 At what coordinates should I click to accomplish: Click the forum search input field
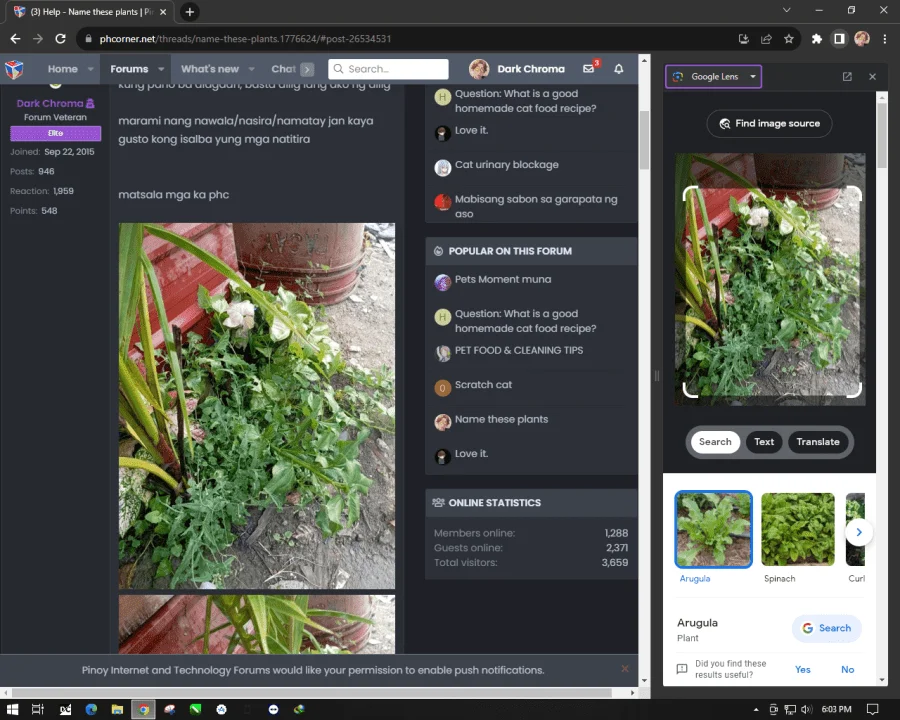click(388, 69)
